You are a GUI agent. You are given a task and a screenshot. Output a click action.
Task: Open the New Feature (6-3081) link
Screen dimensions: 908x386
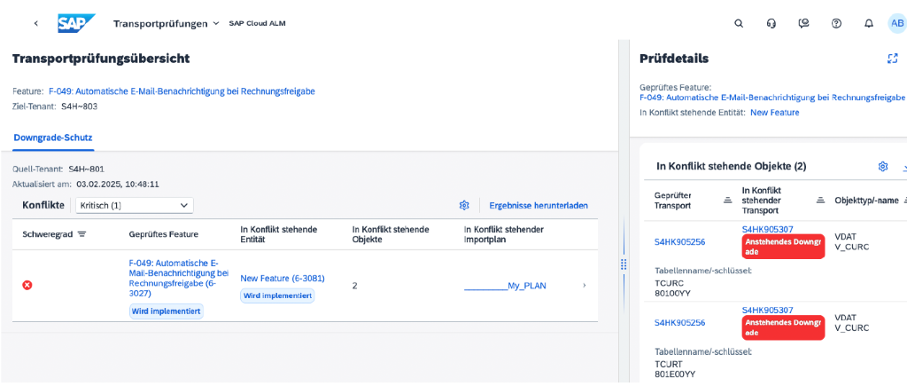283,278
